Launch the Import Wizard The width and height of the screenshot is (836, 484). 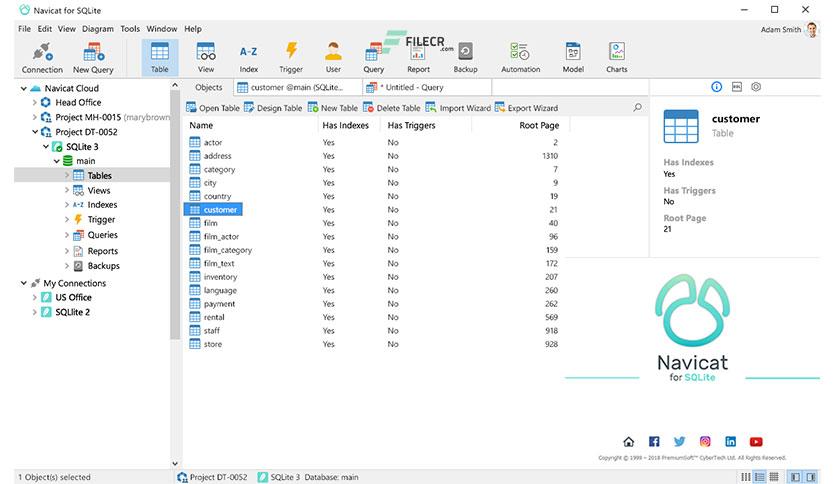[458, 108]
